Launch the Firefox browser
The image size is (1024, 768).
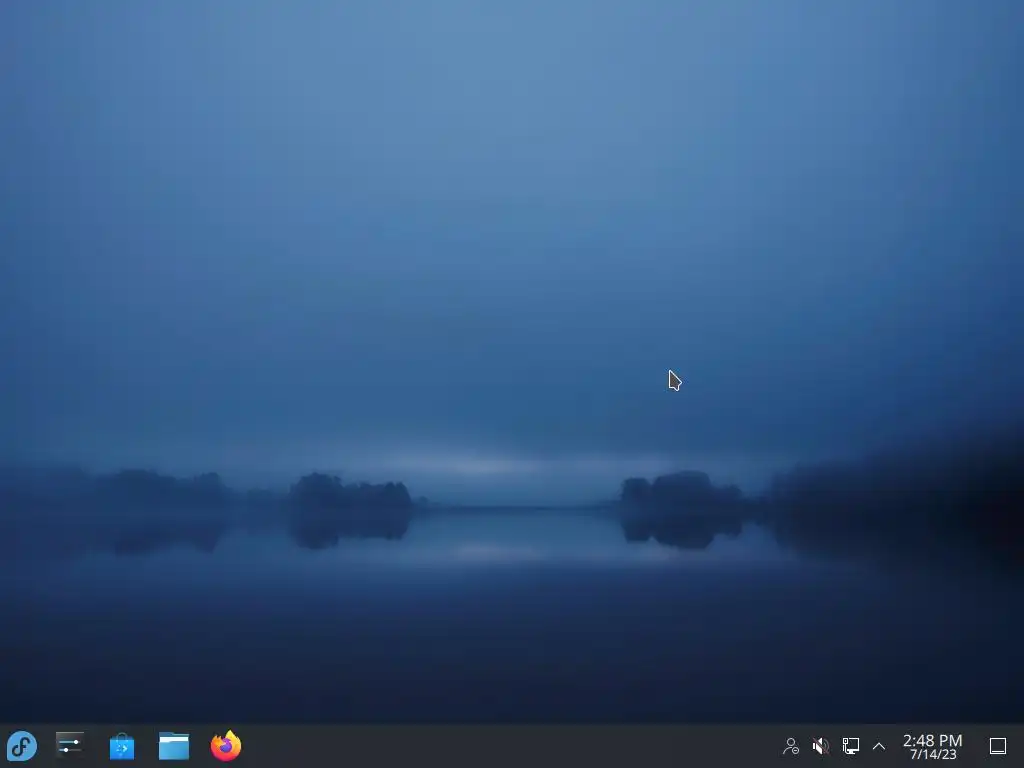click(x=226, y=746)
